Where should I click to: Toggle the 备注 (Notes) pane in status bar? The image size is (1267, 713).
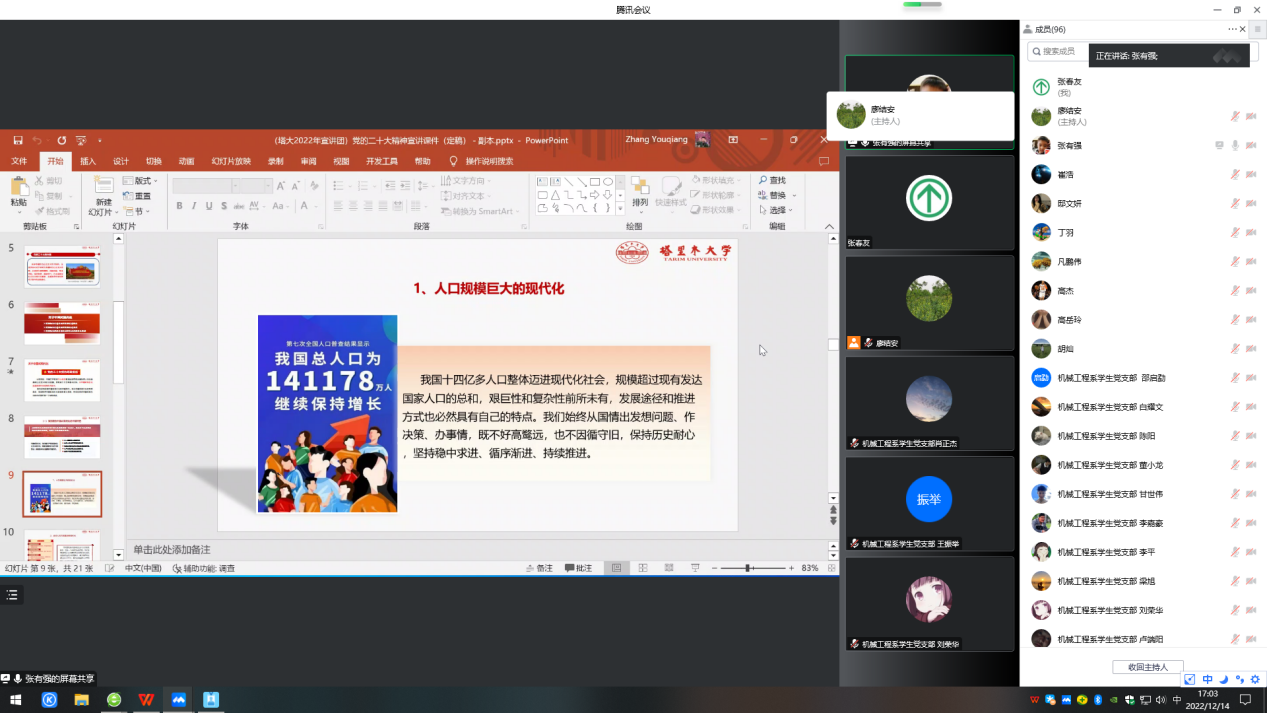coord(539,568)
